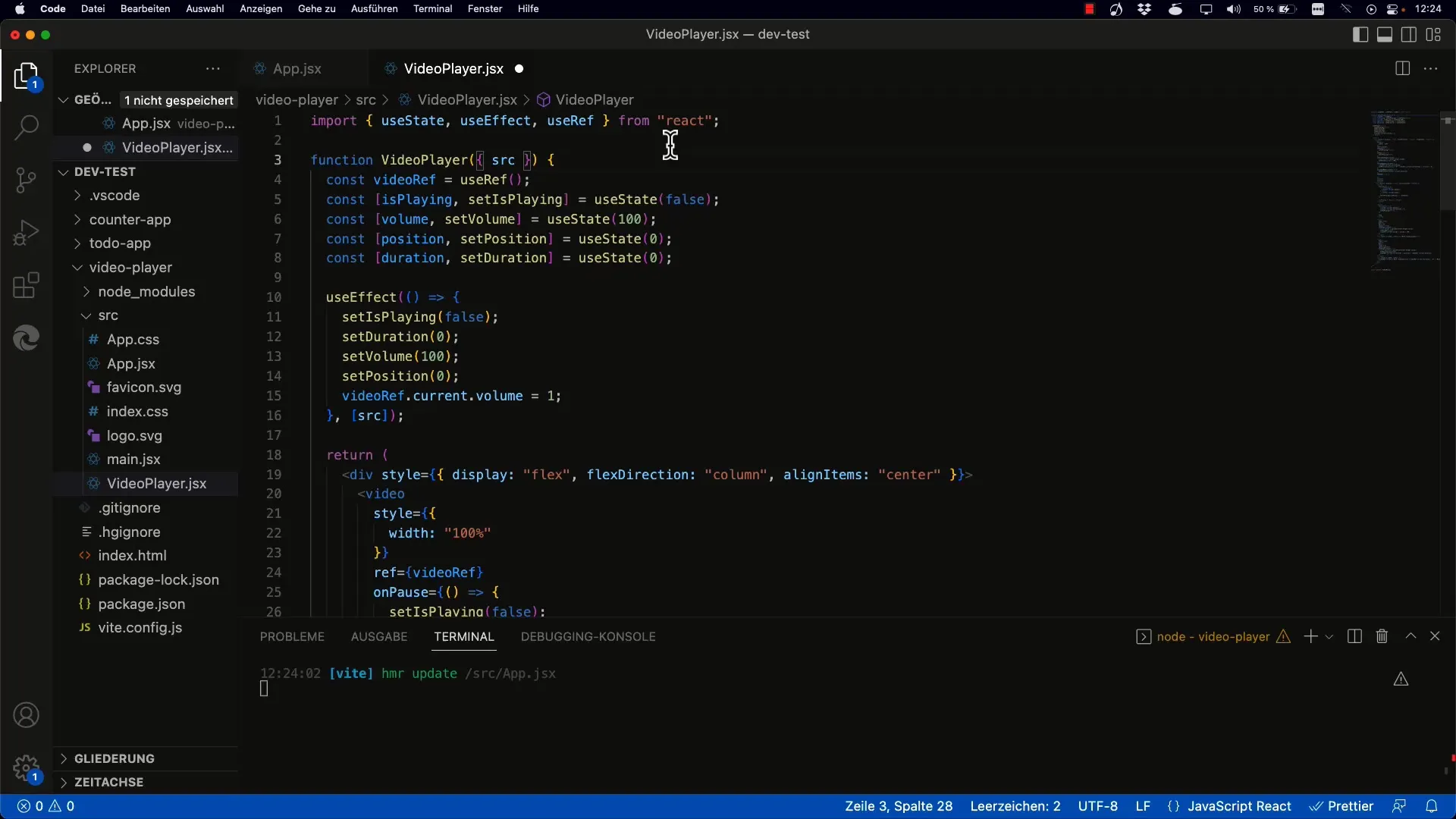This screenshot has height=819, width=1456.
Task: Expand the GLIEDERUNG section
Action: (114, 758)
